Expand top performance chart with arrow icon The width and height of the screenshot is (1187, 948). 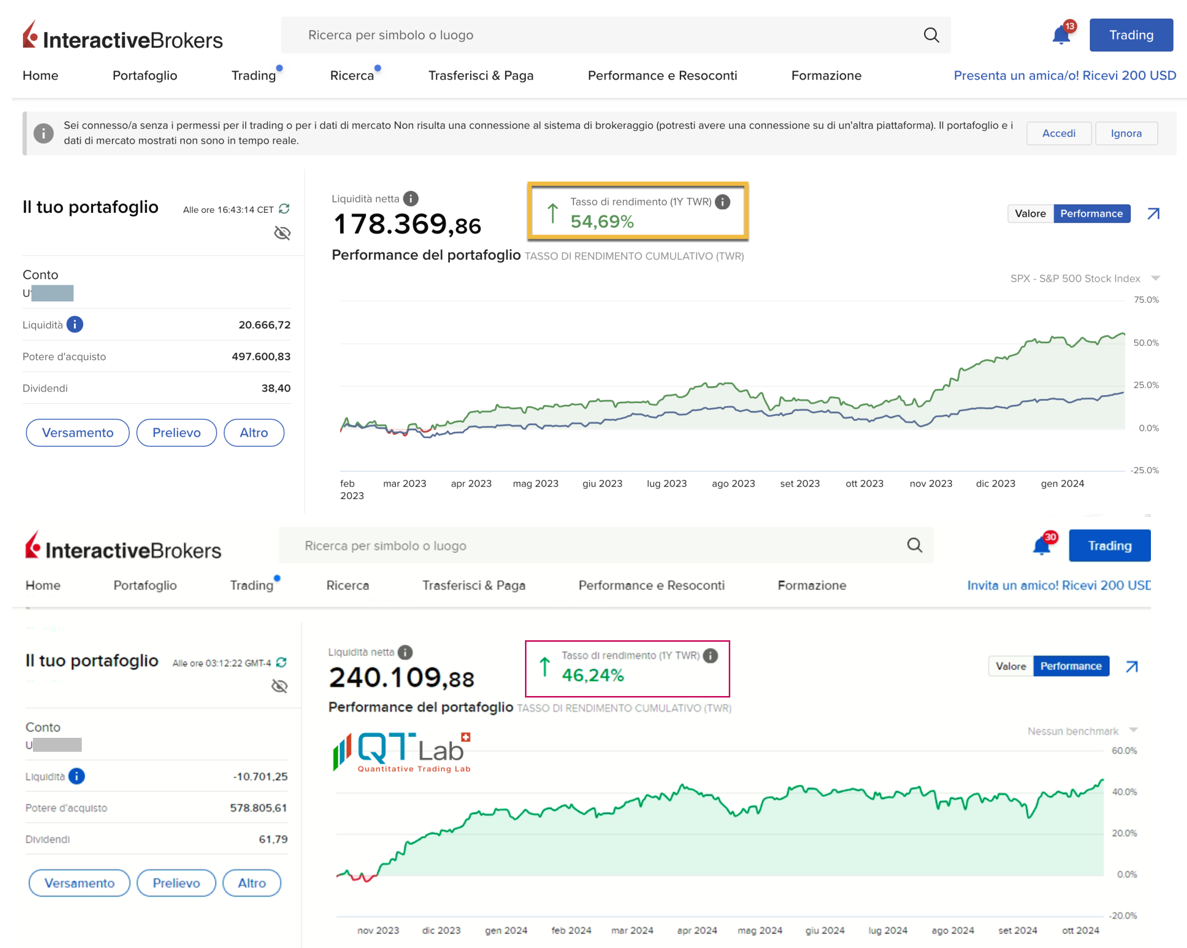click(x=1153, y=214)
